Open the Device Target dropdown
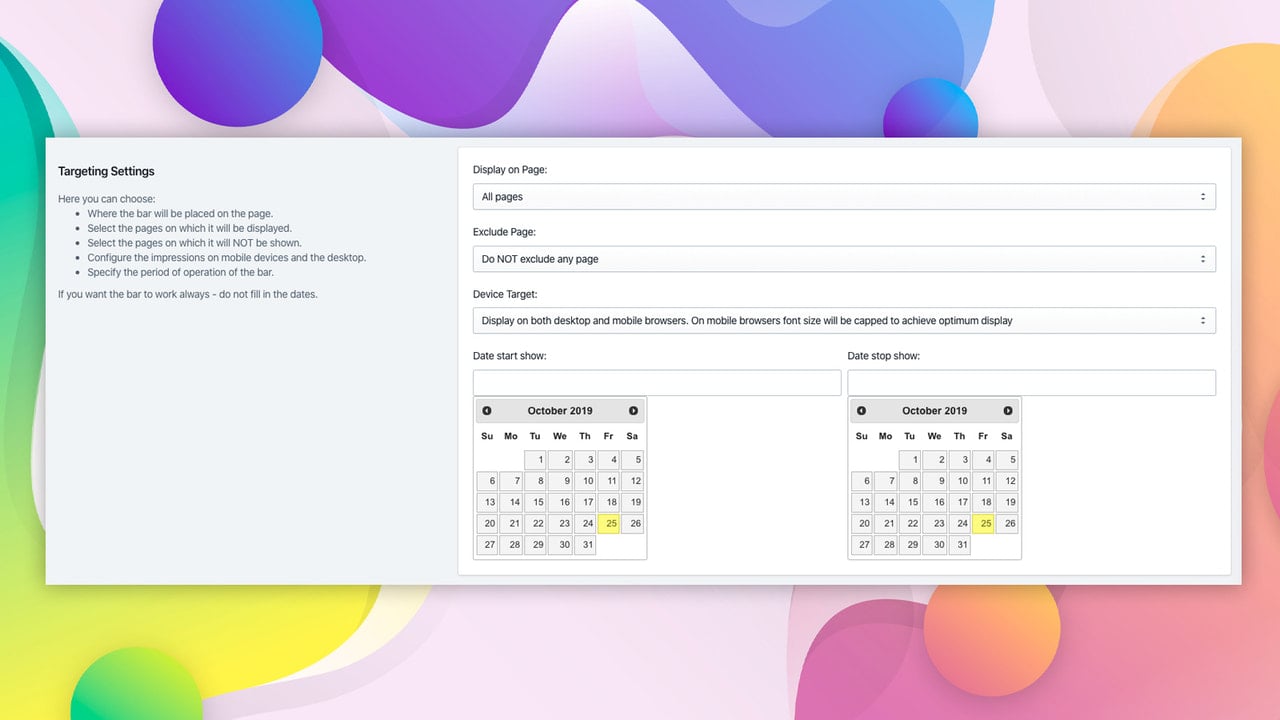The height and width of the screenshot is (720, 1280). click(844, 321)
